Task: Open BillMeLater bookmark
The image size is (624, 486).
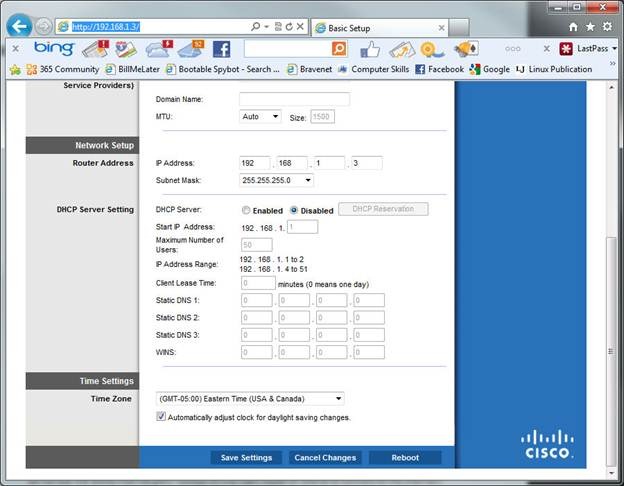Action: pyautogui.click(x=132, y=69)
